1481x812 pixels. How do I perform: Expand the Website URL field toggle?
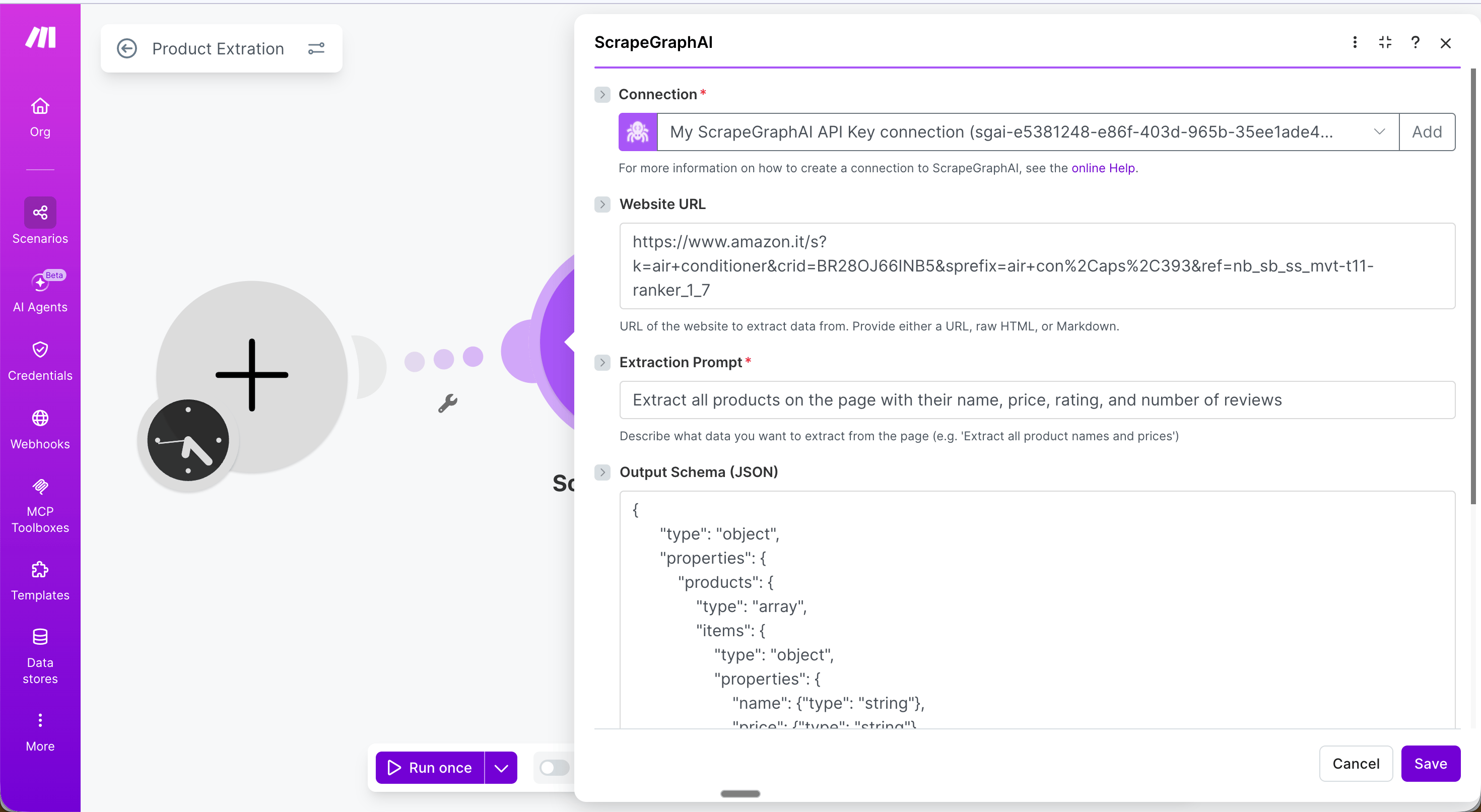click(602, 204)
